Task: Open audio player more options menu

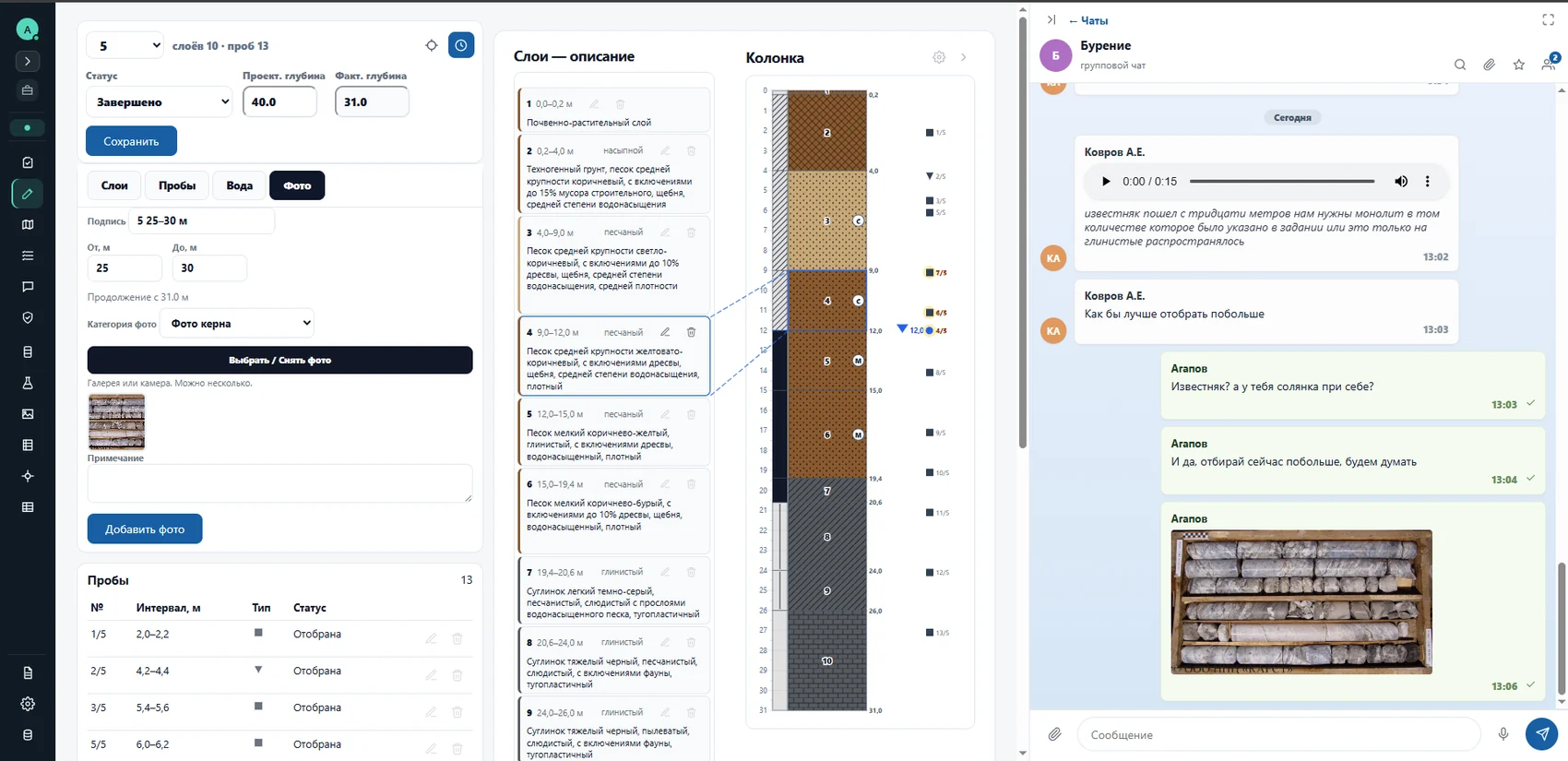Action: [x=1428, y=182]
